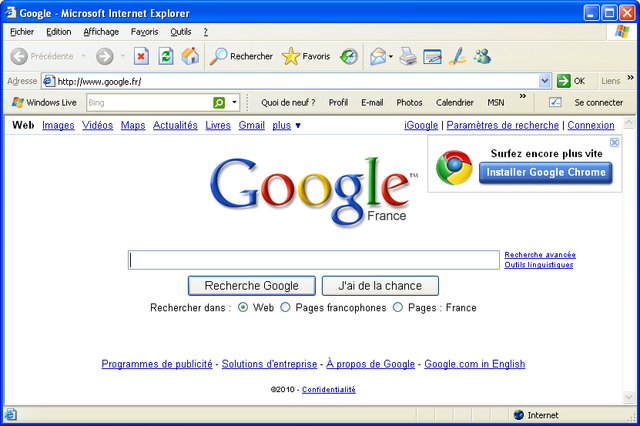This screenshot has height=426, width=640.
Task: Go to the Home page icon
Action: coord(190,56)
